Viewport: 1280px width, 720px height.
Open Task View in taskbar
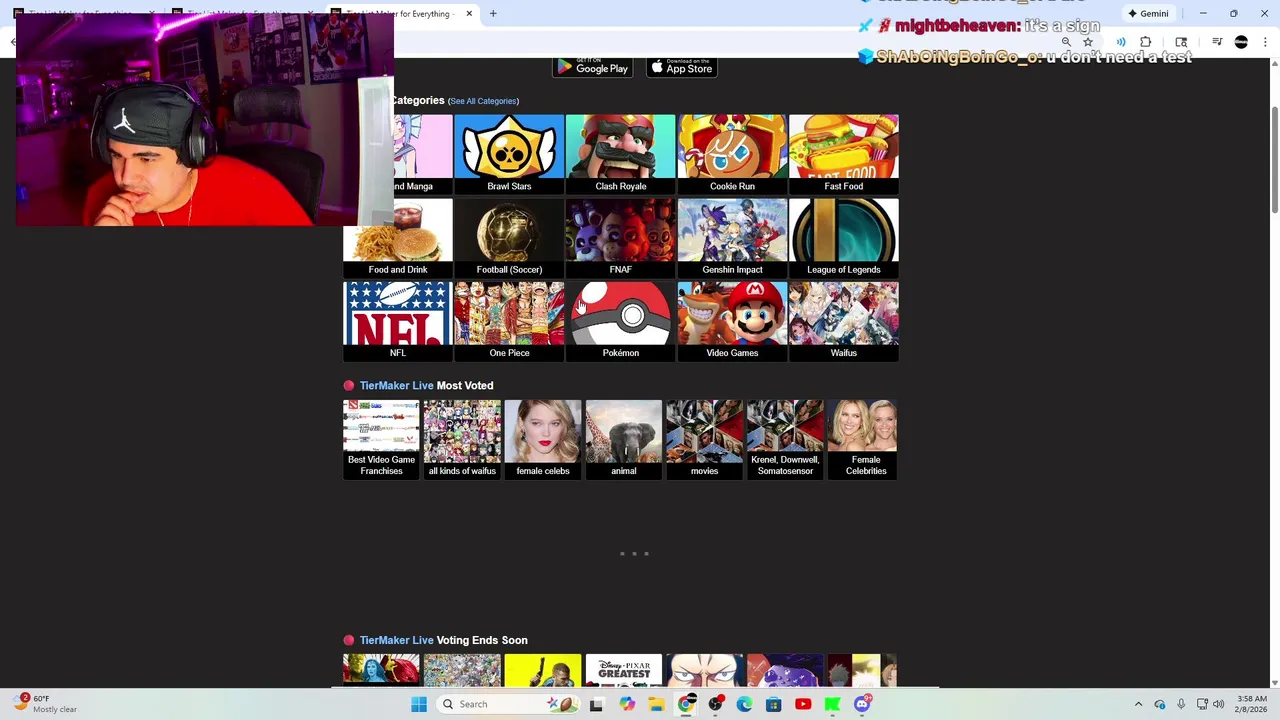click(596, 704)
